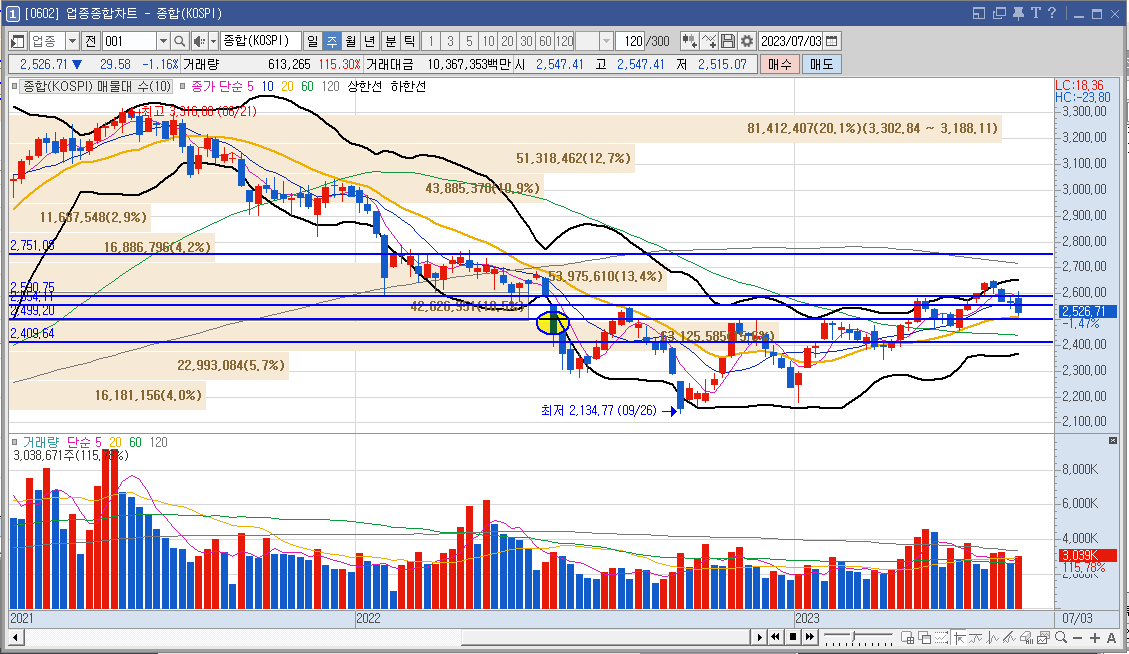Image resolution: width=1129 pixels, height=654 pixels.
Task: Click the 120 candle count field
Action: (x=630, y=41)
